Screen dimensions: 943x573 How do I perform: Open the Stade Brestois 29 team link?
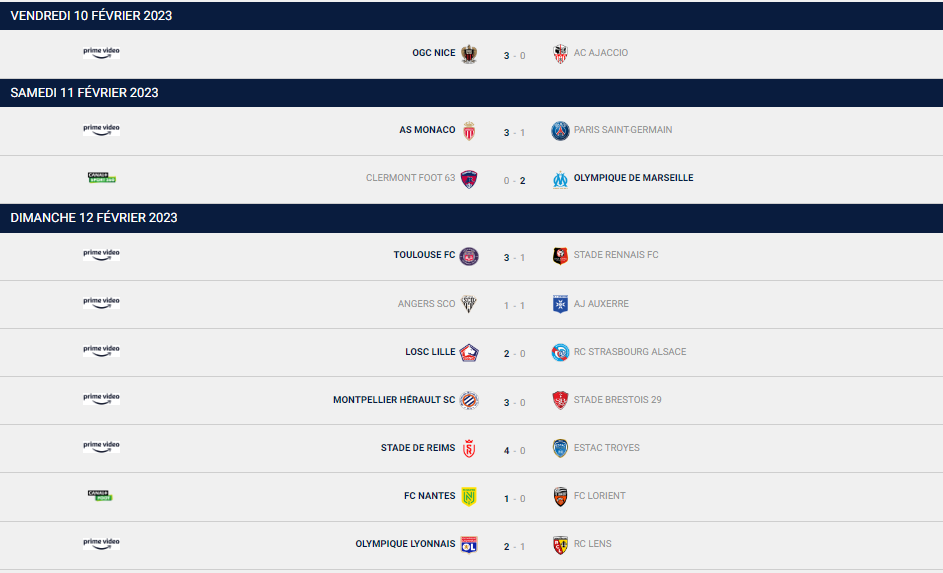pos(617,400)
